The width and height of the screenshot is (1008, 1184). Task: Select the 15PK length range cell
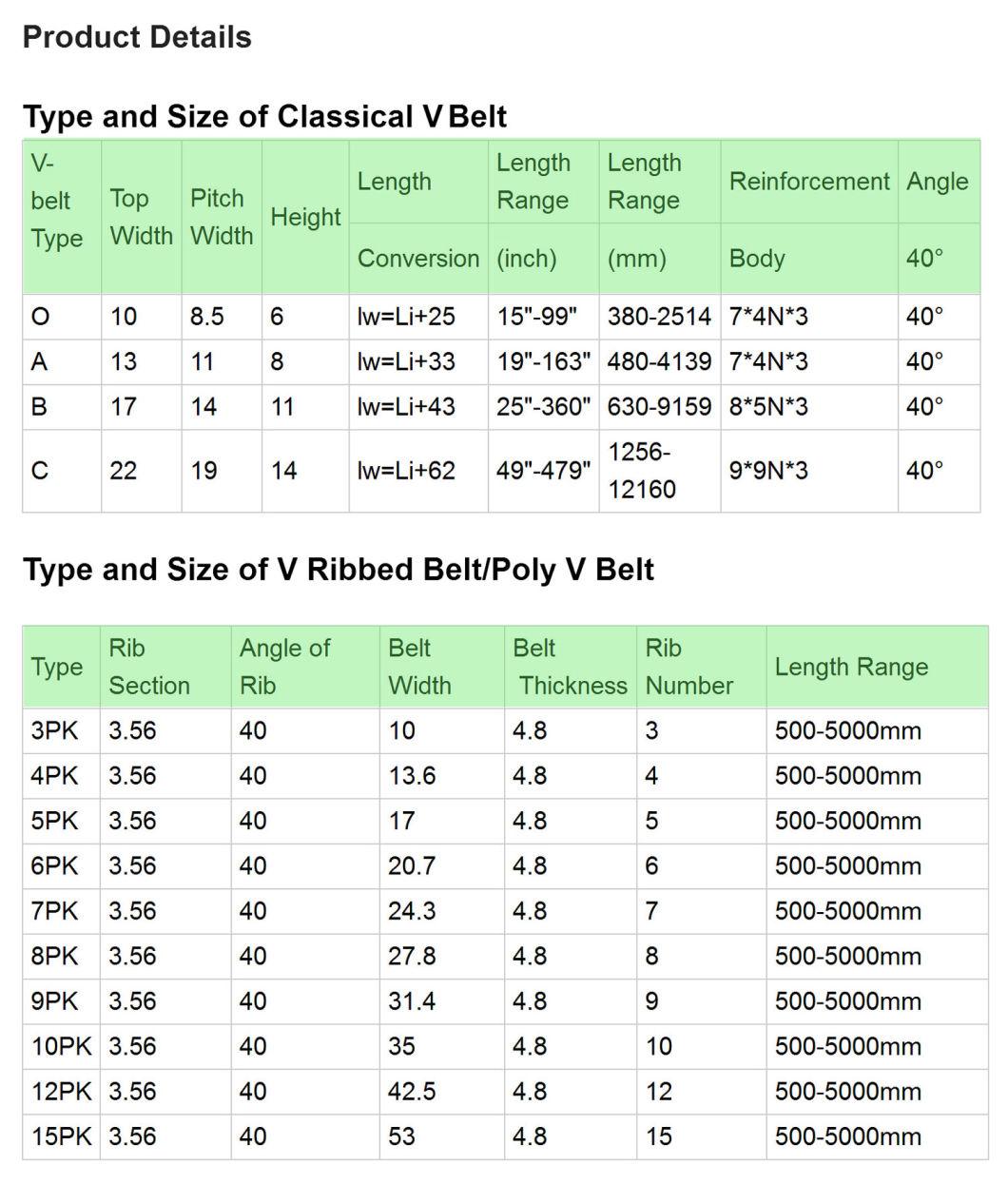click(x=877, y=1136)
